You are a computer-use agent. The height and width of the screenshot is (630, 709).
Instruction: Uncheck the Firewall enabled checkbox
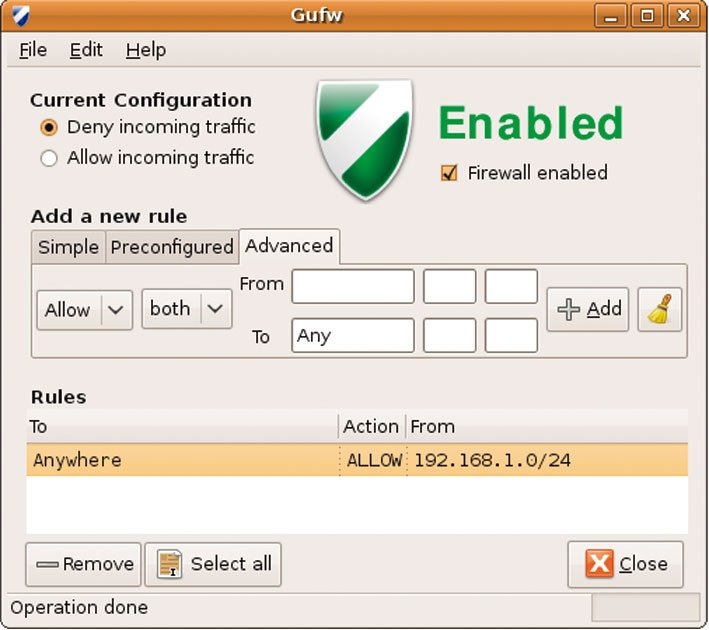pyautogui.click(x=449, y=173)
